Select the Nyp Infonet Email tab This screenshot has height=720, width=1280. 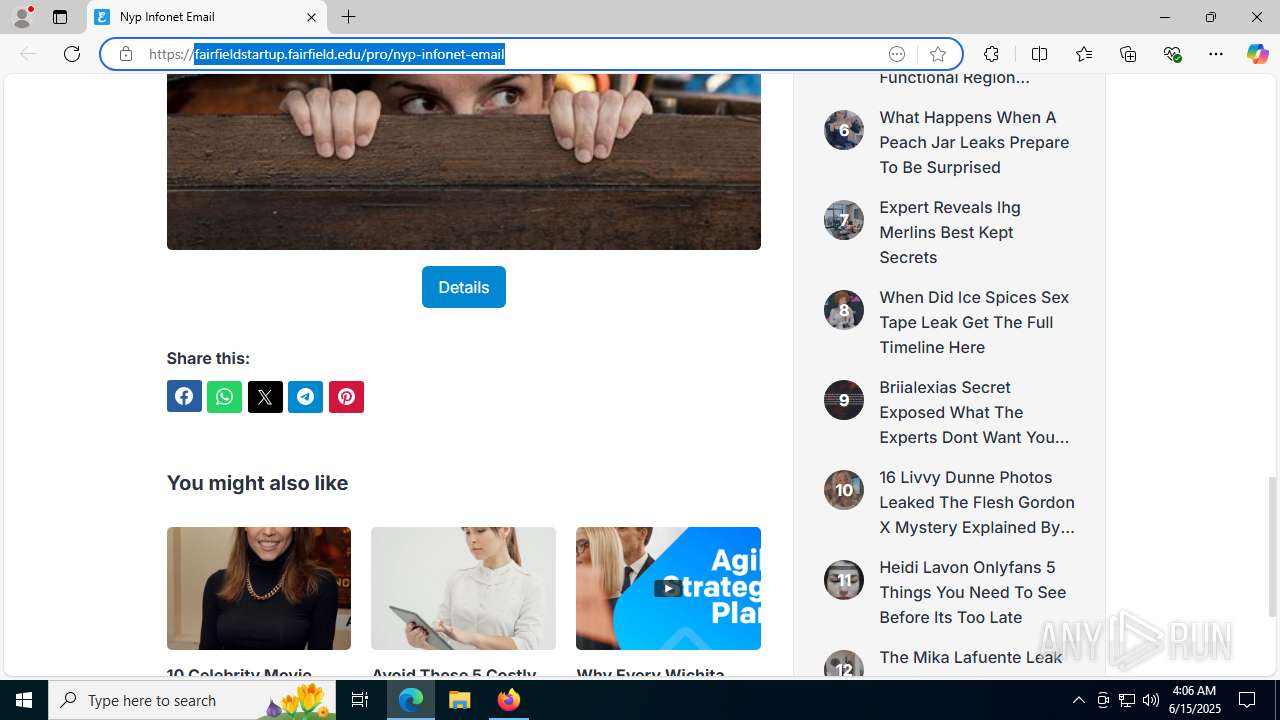tap(207, 17)
